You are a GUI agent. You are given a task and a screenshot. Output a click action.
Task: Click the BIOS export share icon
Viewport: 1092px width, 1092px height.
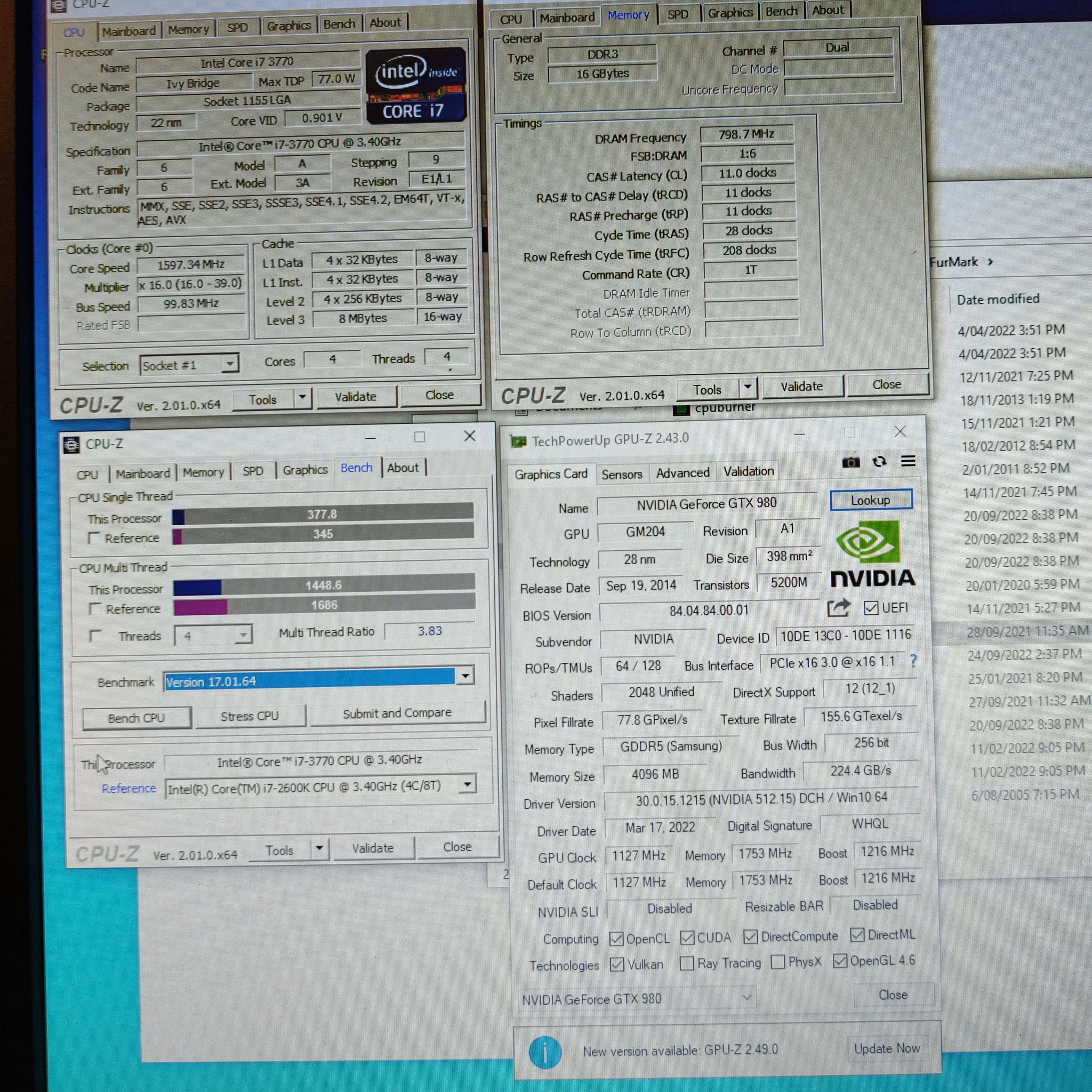tap(838, 608)
